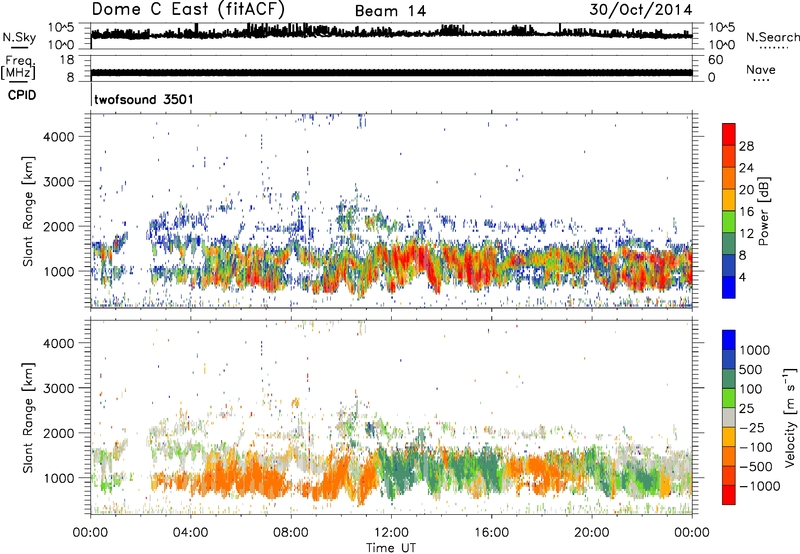Viewport: 800px width, 554px height.
Task: Click the "Beam 14" label
Action: tap(390, 11)
